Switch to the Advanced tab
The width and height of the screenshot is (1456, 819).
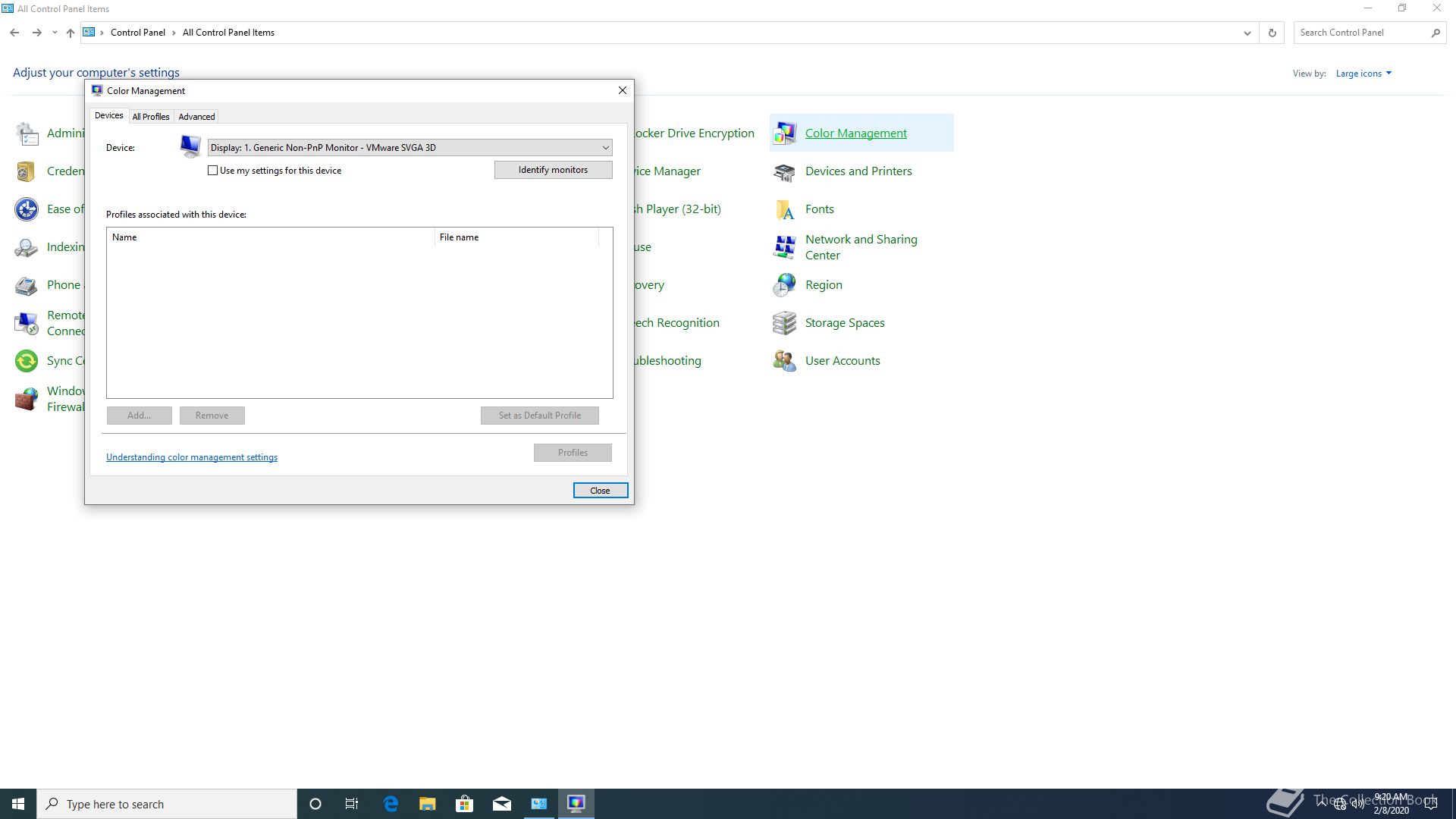pos(196,117)
